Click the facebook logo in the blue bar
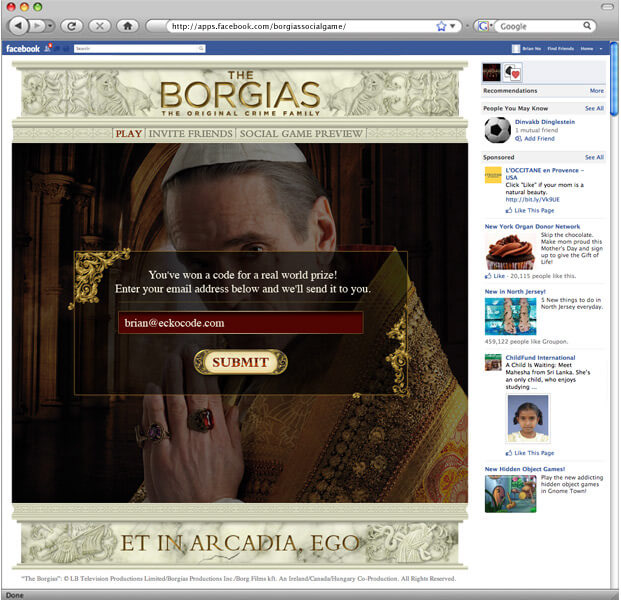This screenshot has width=621, height=600. click(23, 49)
